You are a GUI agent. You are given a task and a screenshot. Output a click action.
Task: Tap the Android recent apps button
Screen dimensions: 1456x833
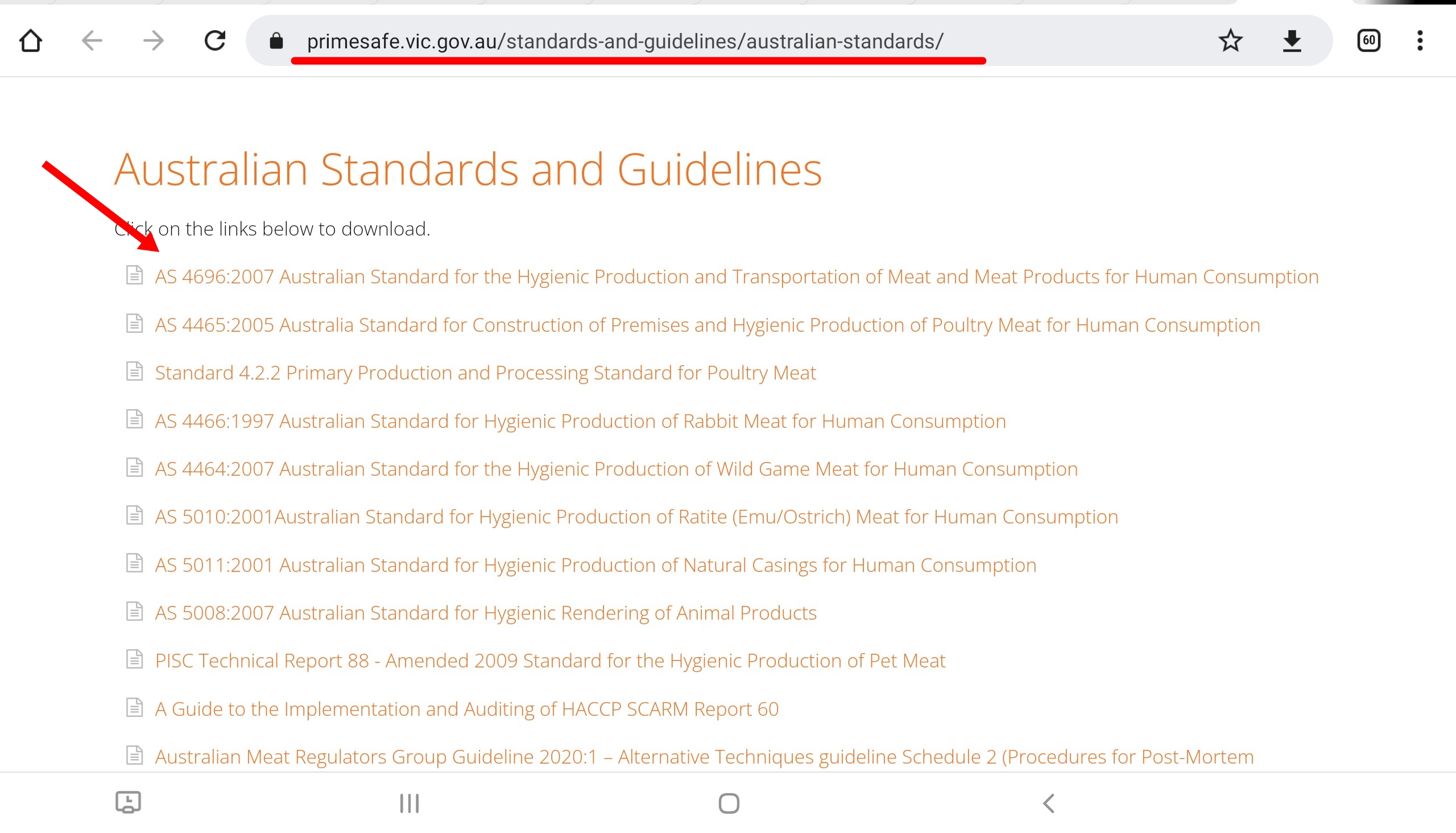click(409, 803)
